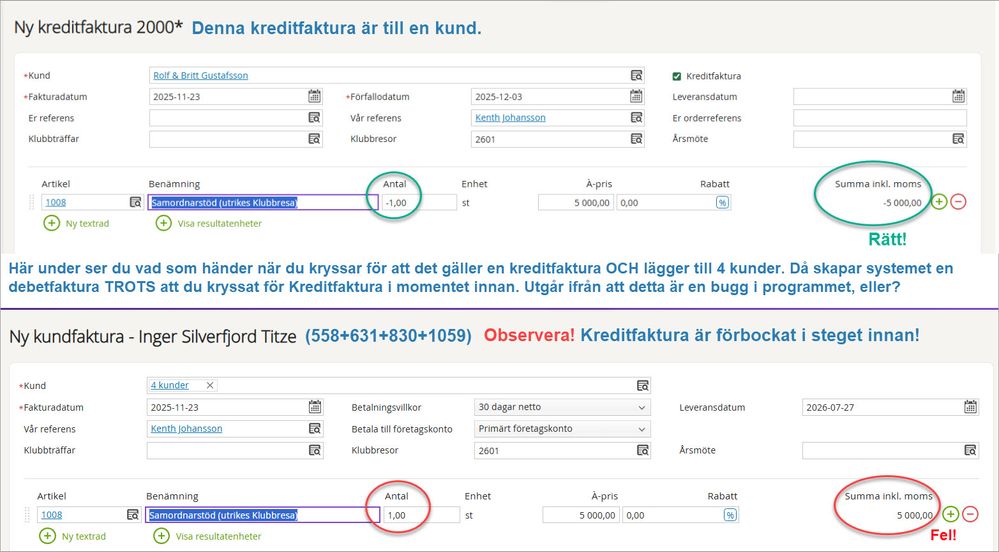The height and width of the screenshot is (552, 999).
Task: Remove the 4 kunder selection with X
Action: 210,385
